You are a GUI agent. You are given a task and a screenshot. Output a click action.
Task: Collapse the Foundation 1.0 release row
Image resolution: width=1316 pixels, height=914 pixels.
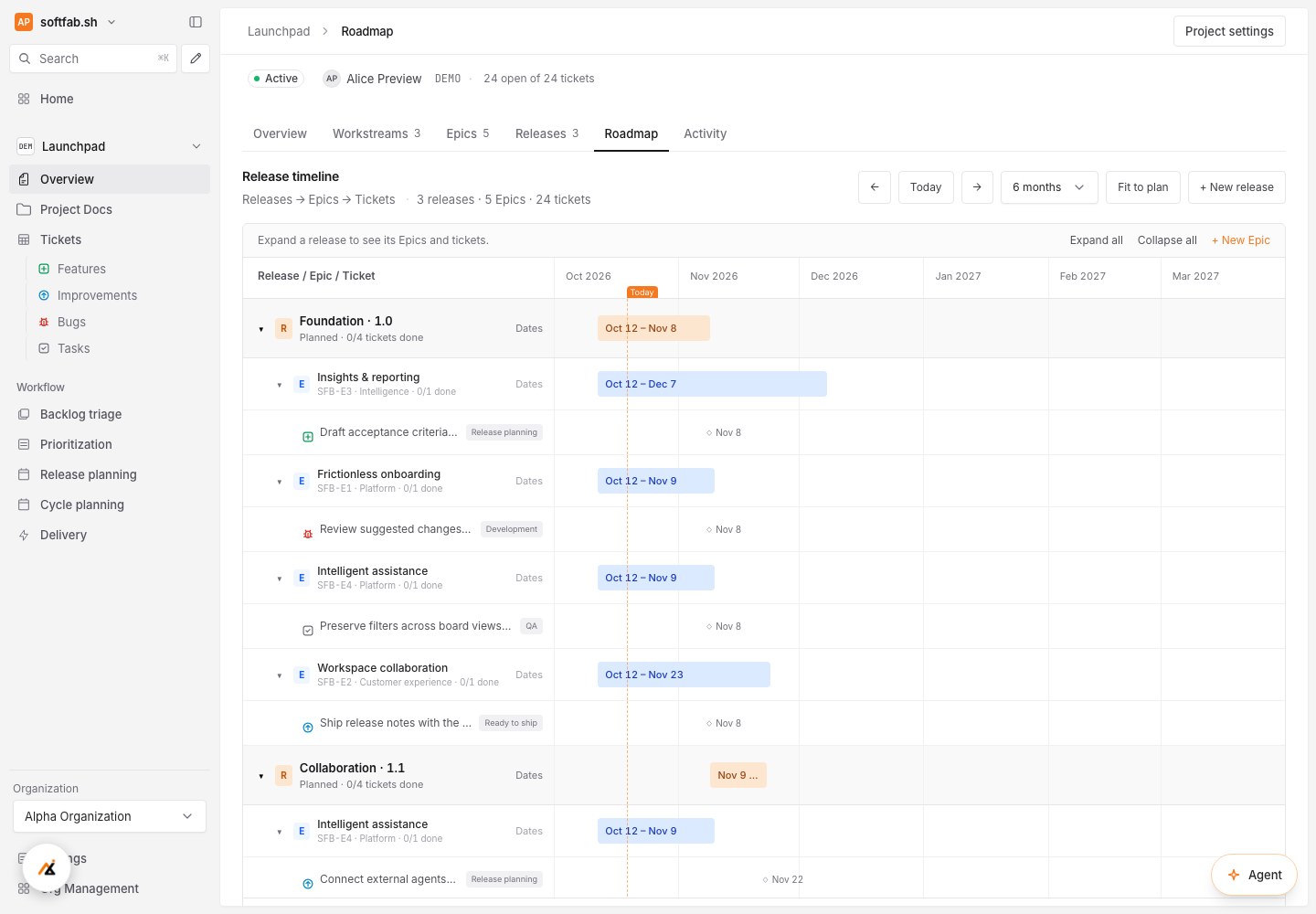click(x=261, y=329)
